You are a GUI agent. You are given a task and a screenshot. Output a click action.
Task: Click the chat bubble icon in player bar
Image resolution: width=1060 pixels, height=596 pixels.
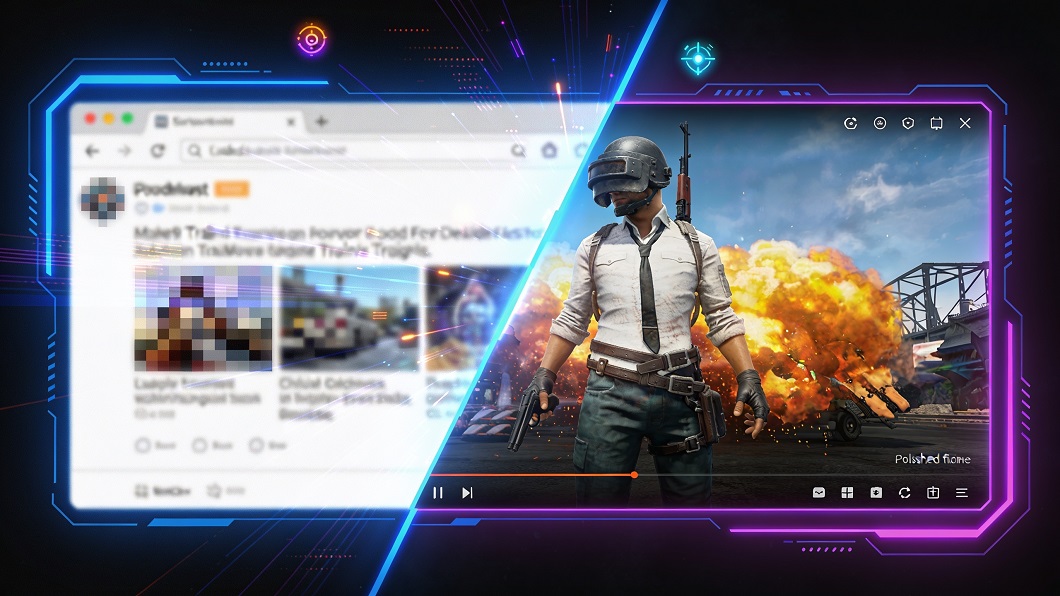[819, 493]
